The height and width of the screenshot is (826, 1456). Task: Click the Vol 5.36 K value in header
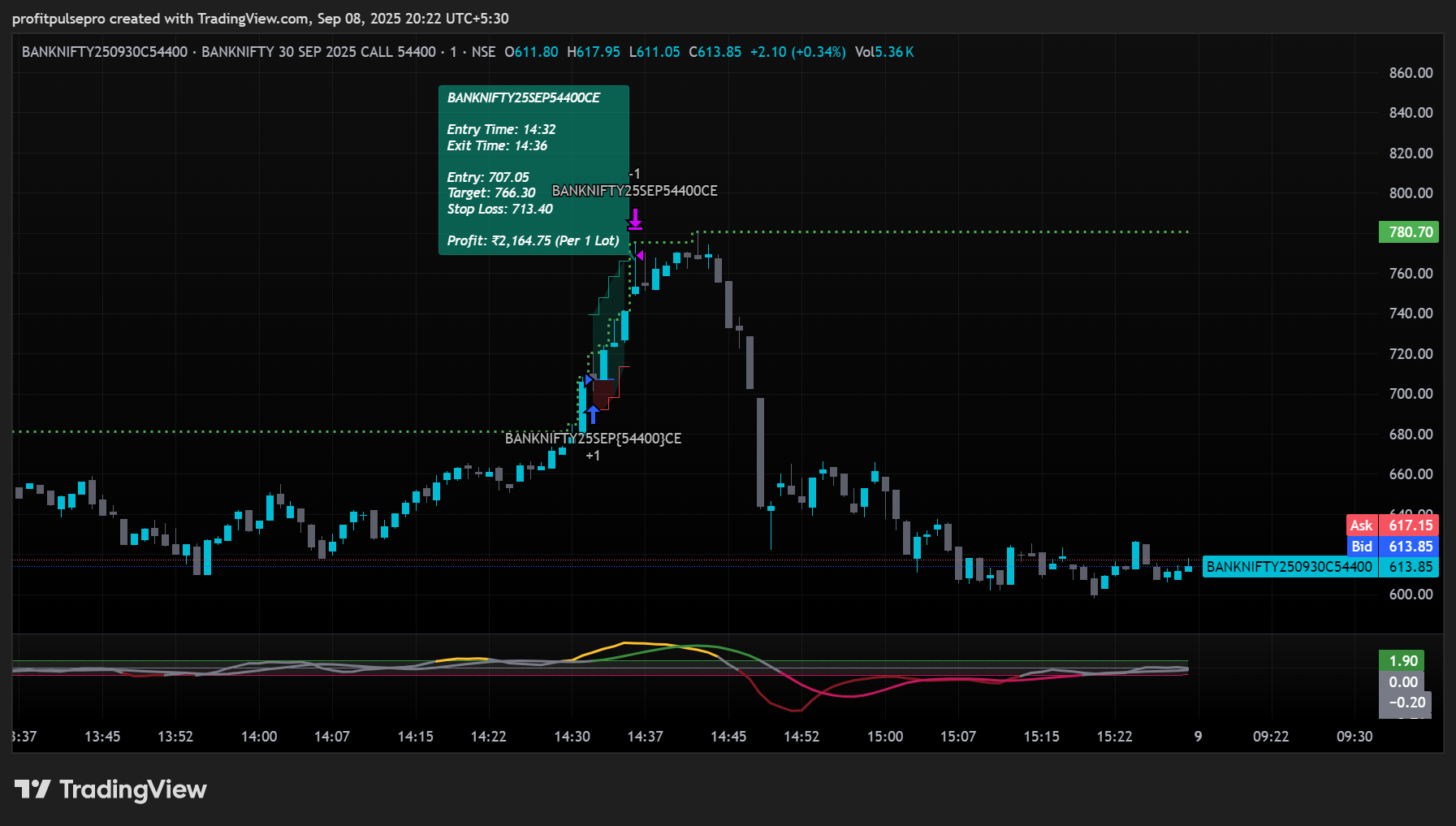tap(884, 52)
